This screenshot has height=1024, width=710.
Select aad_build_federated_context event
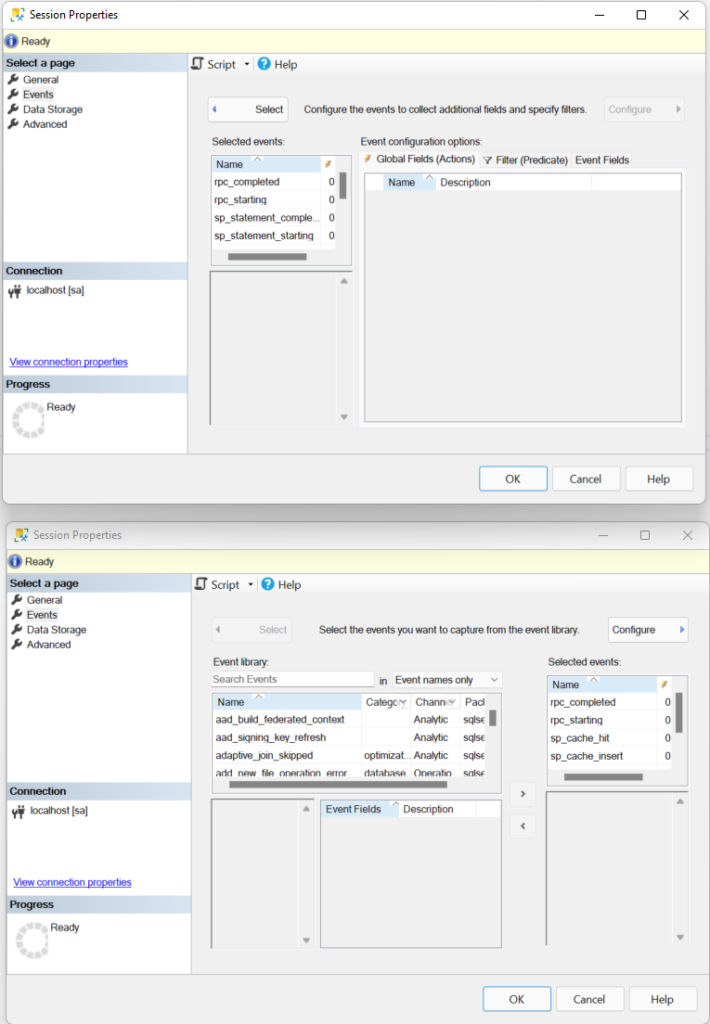pyautogui.click(x=349, y=720)
